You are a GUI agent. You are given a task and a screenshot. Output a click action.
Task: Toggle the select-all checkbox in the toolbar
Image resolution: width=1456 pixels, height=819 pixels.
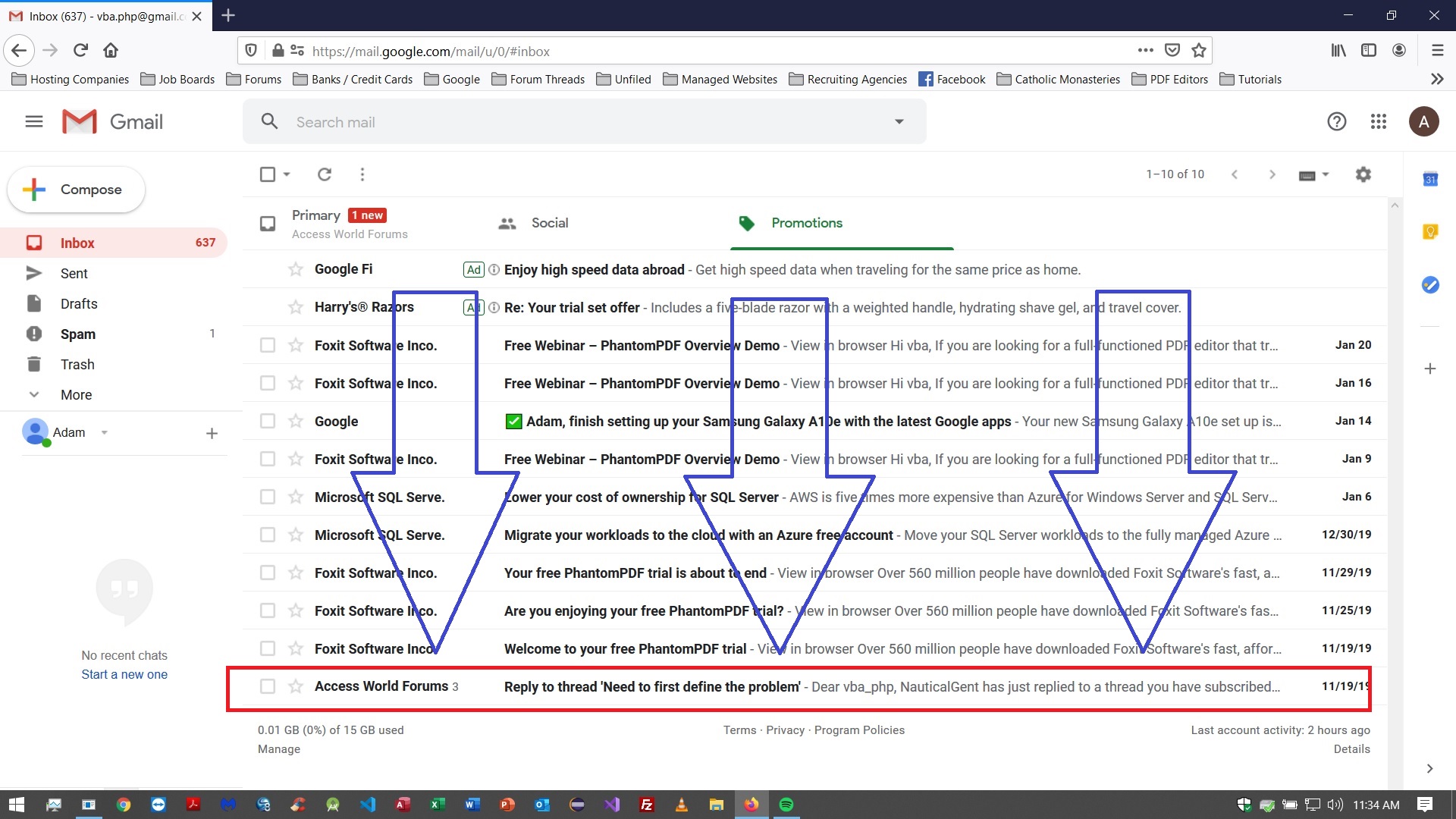click(x=268, y=174)
